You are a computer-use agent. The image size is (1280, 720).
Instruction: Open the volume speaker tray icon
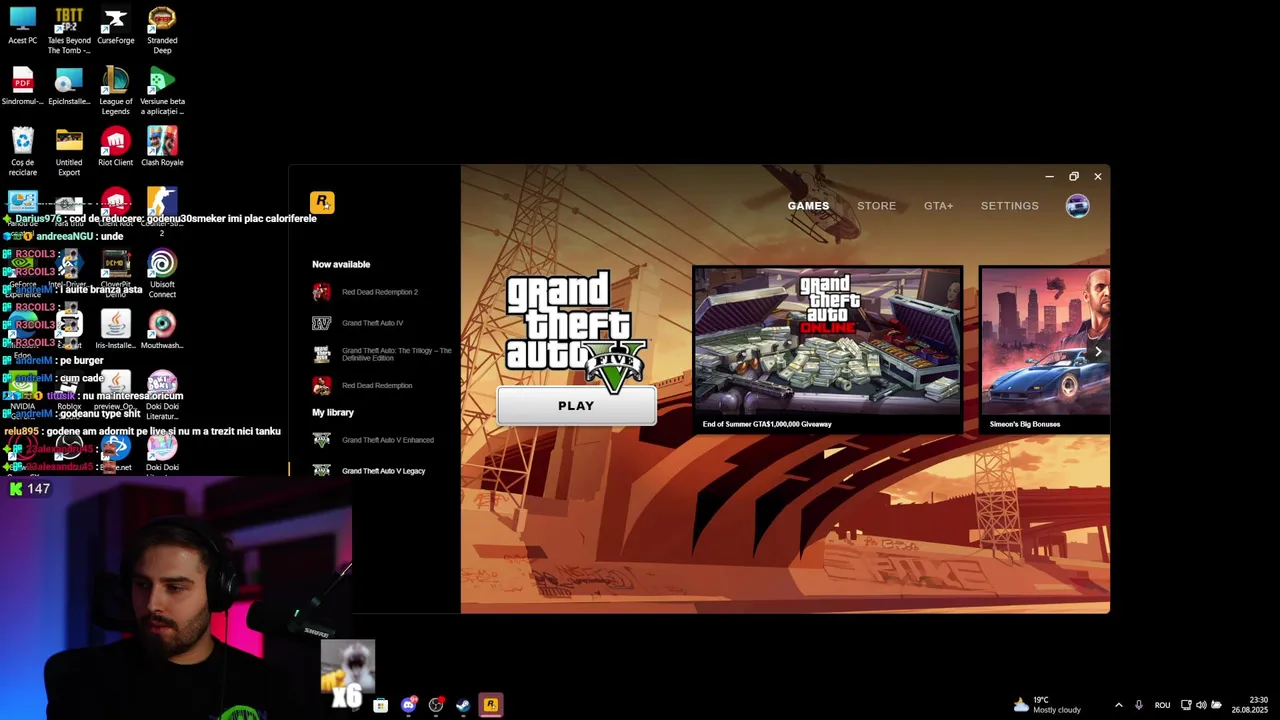tap(1201, 705)
